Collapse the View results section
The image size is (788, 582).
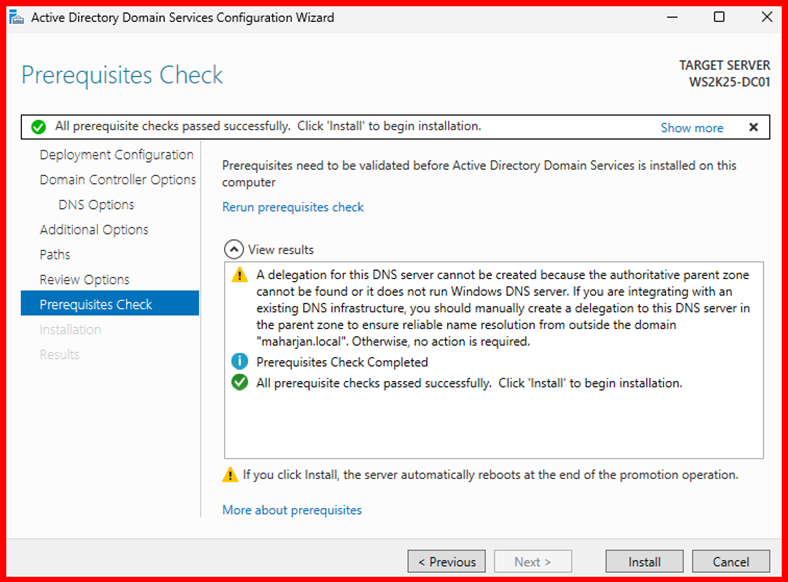[233, 250]
